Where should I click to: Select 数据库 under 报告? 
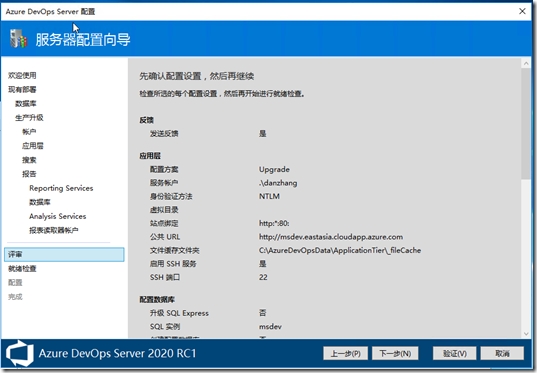(40, 202)
